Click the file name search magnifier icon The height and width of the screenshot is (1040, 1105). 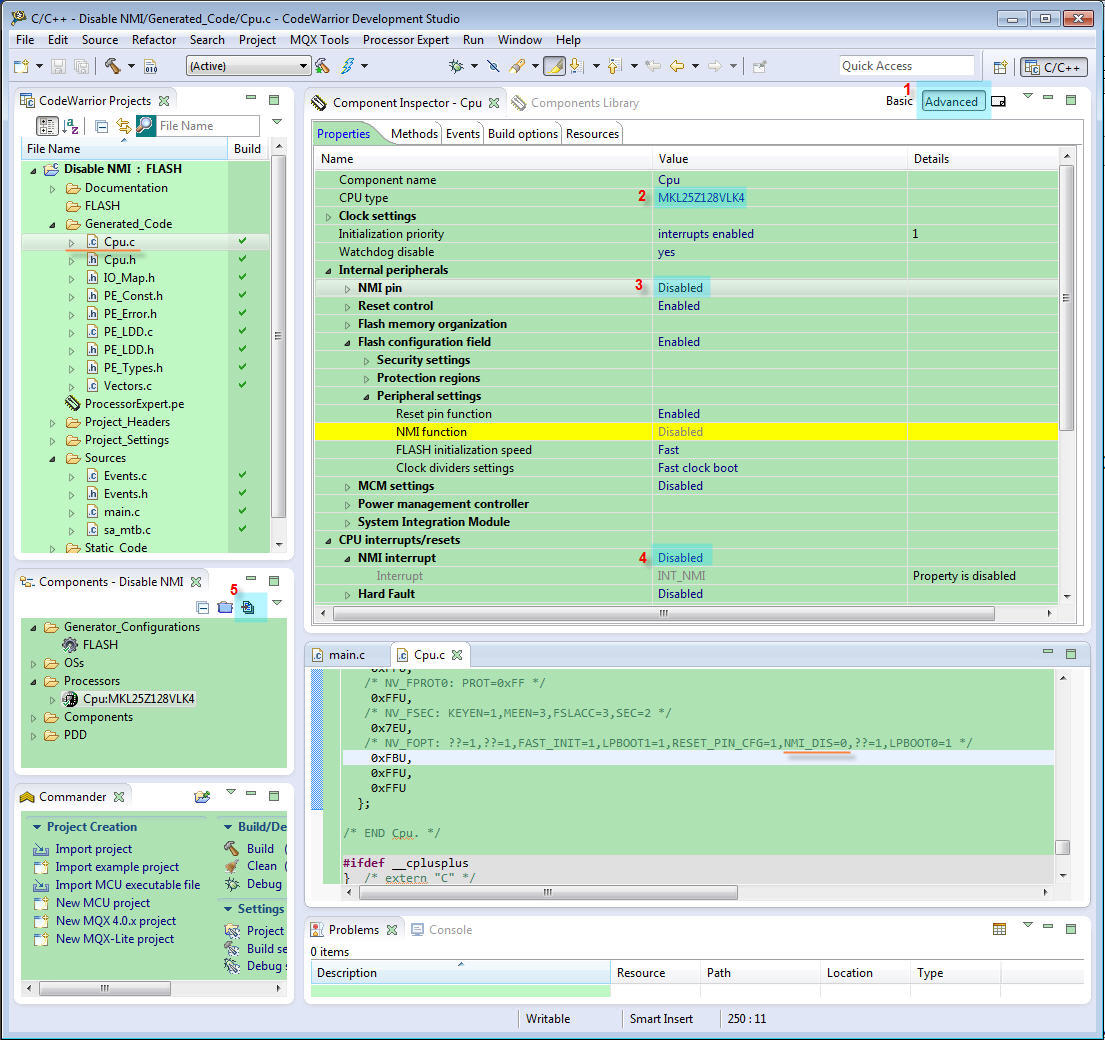click(x=146, y=125)
